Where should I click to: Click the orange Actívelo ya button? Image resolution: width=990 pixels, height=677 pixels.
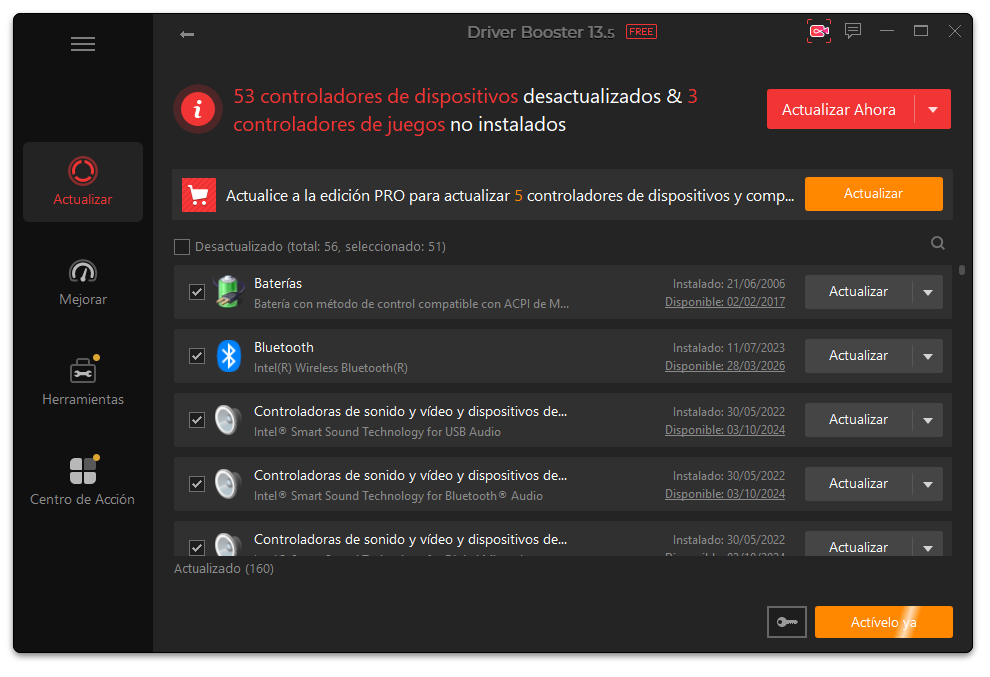[x=883, y=622]
